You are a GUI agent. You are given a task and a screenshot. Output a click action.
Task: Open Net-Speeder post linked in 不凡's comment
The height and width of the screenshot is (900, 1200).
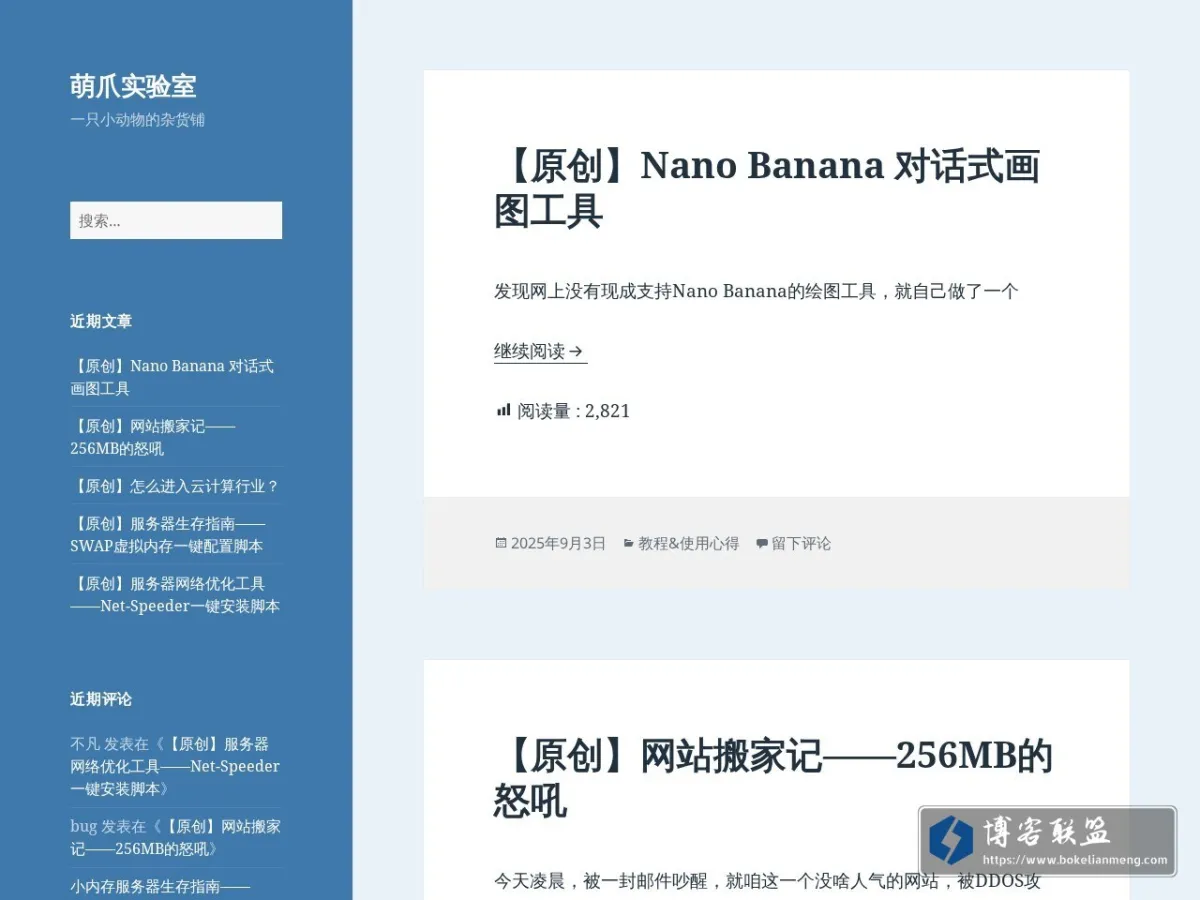[175, 766]
